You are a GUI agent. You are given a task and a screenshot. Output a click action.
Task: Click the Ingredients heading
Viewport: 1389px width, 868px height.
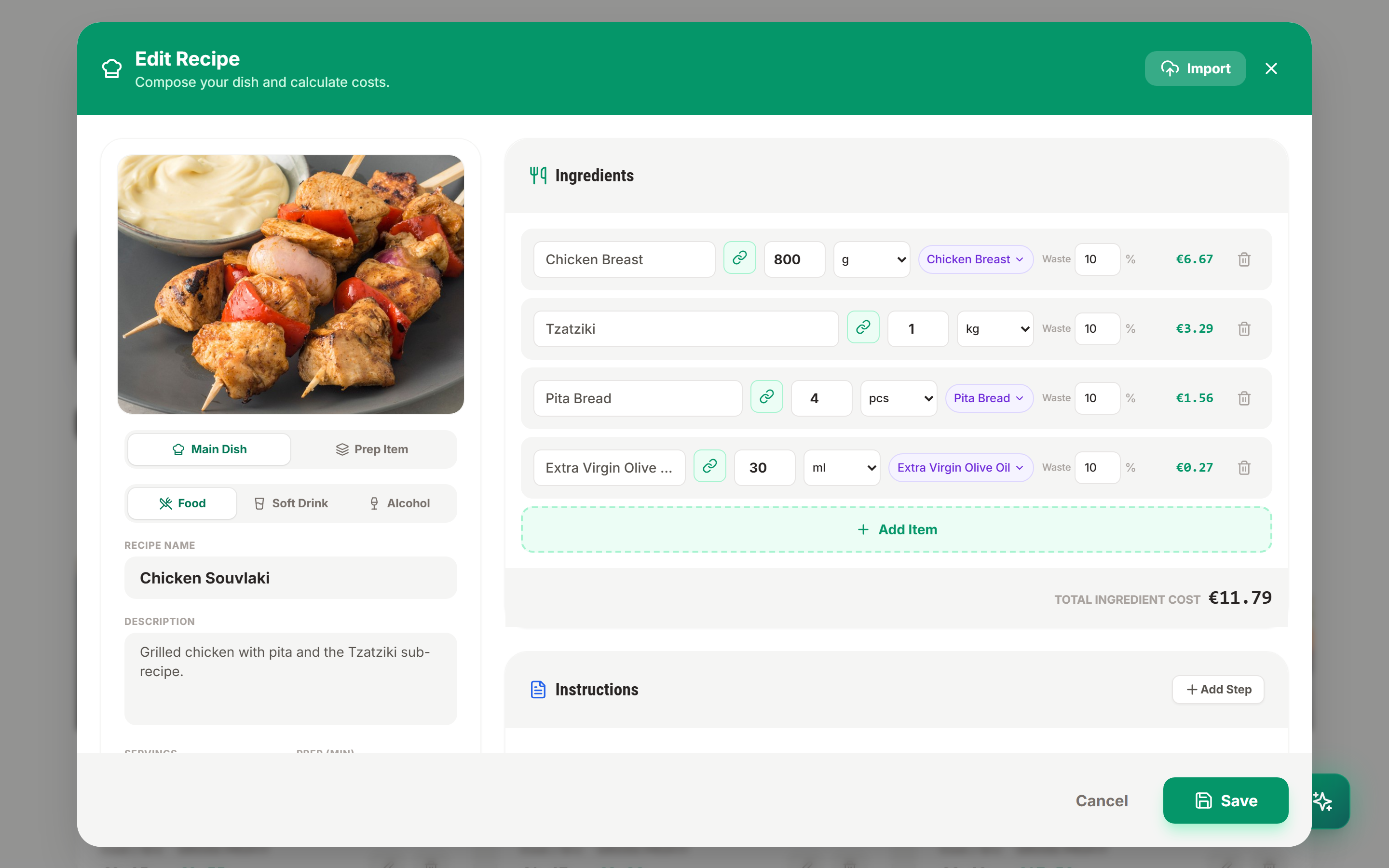coord(594,176)
